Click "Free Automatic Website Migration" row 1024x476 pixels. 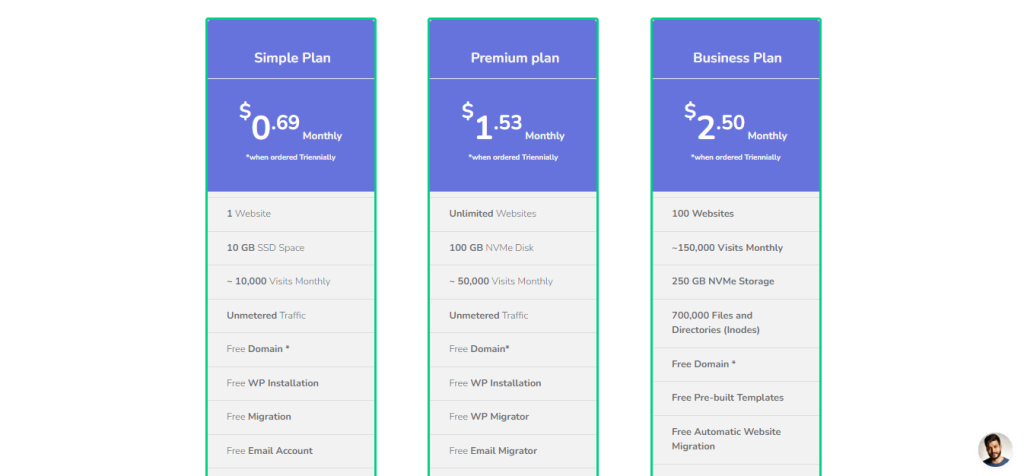pyautogui.click(x=726, y=439)
